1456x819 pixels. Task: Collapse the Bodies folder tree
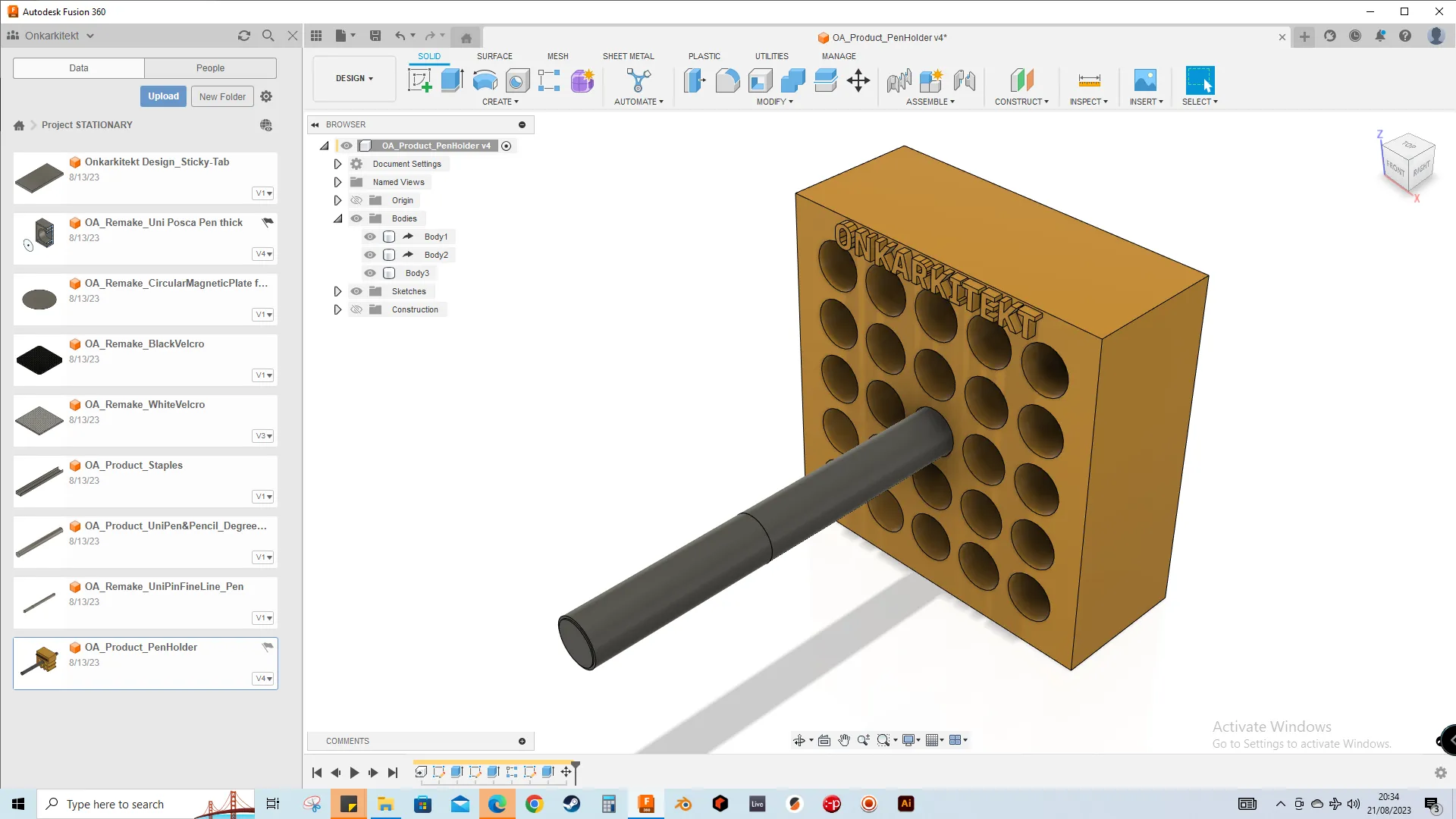click(337, 218)
